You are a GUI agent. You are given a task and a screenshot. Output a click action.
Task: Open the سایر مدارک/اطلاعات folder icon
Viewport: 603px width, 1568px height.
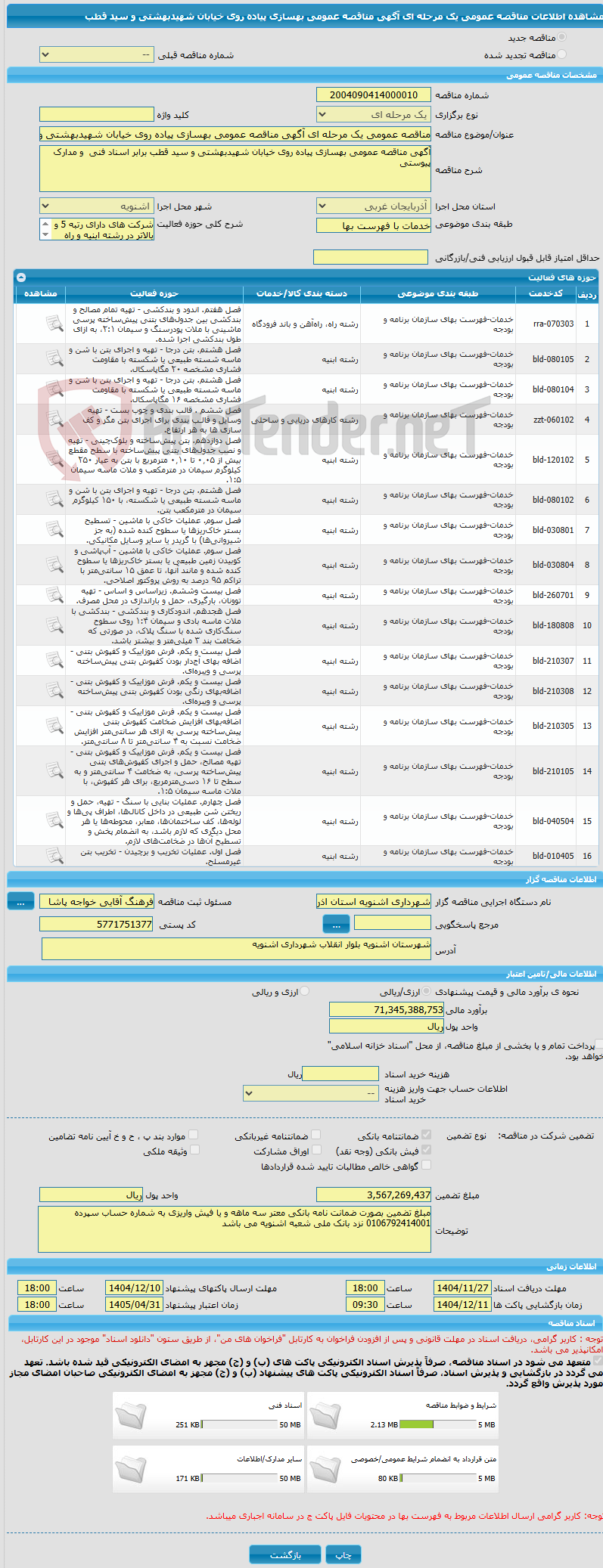[x=131, y=1468]
